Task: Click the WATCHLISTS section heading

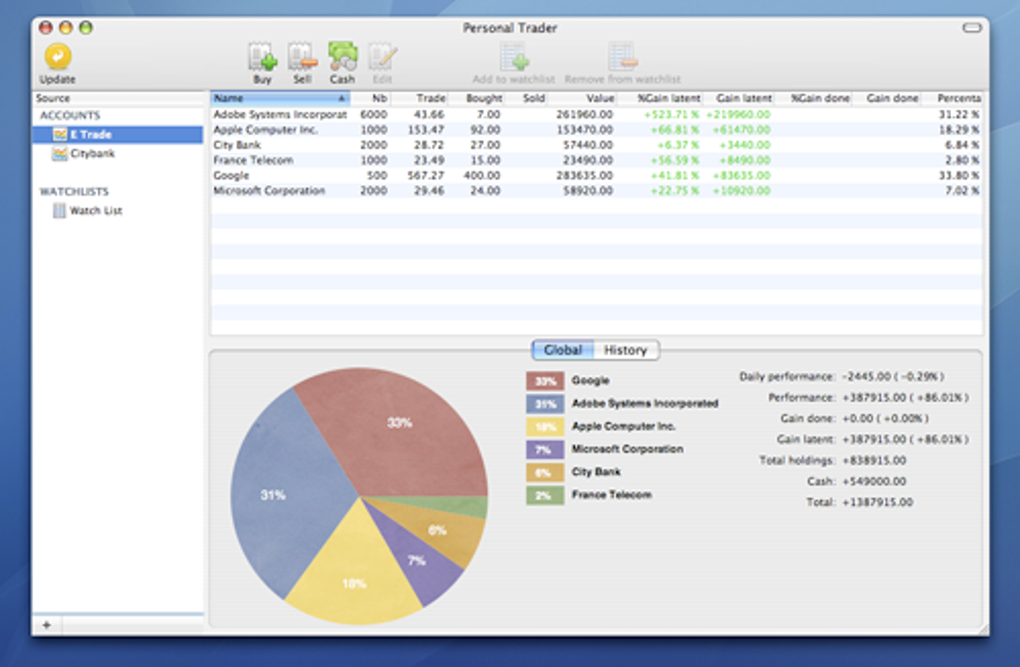Action: click(74, 192)
